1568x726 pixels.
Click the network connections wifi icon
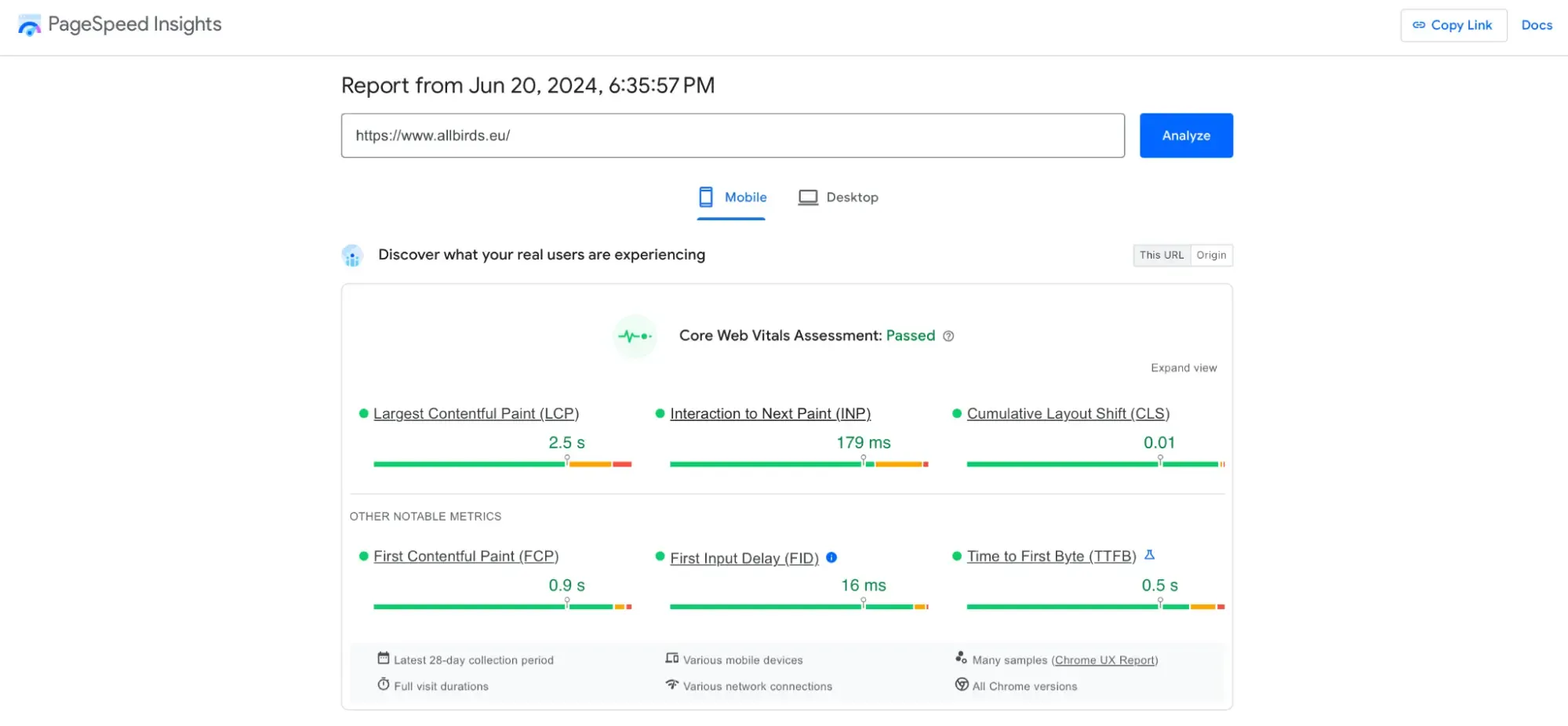pos(672,684)
